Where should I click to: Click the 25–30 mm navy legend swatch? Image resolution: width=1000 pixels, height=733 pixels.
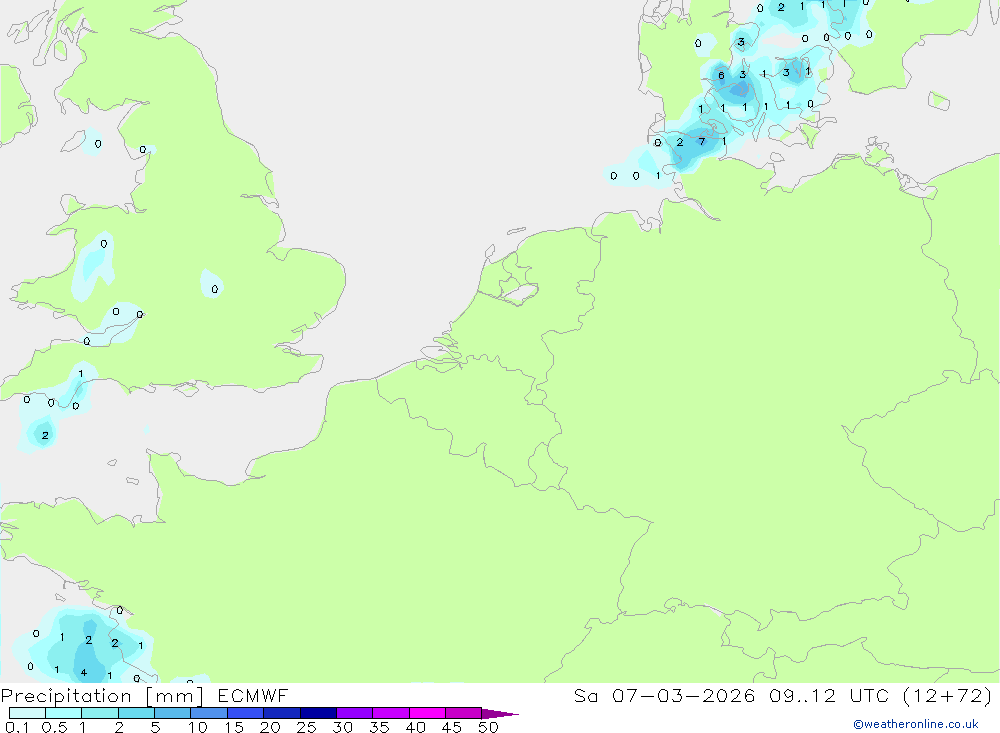[x=318, y=713]
